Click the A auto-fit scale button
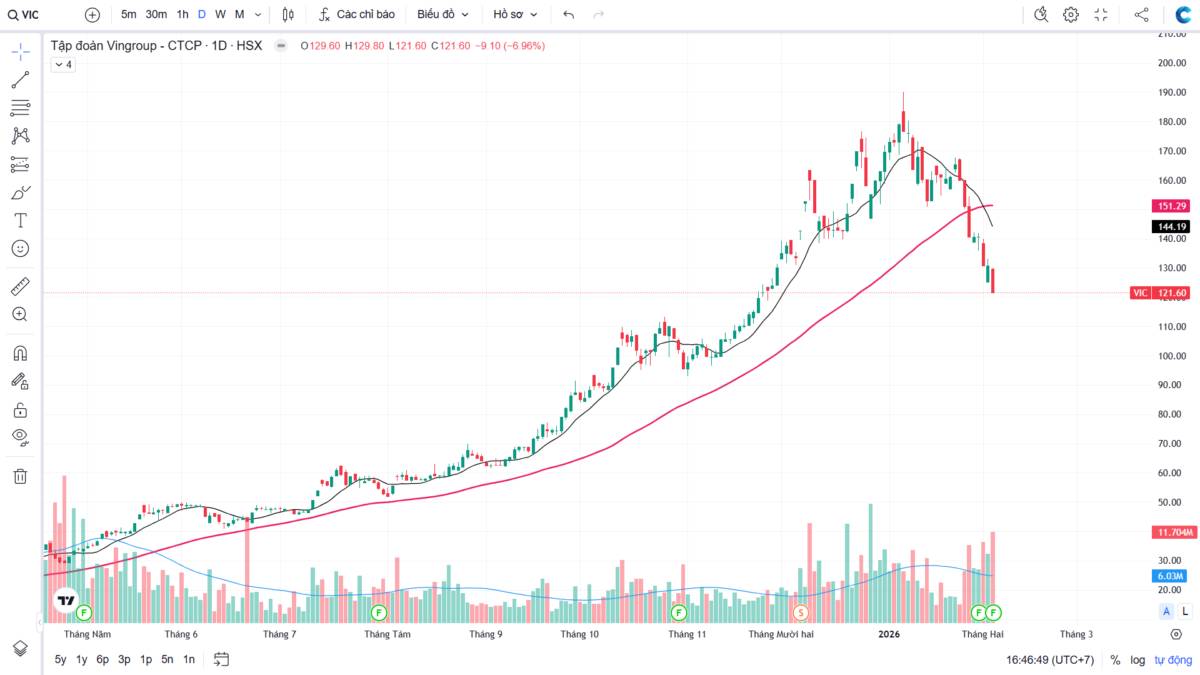1200x675 pixels. click(x=1166, y=611)
